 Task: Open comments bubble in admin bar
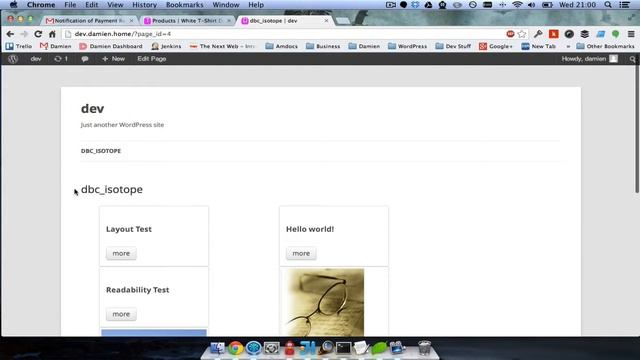pos(85,59)
